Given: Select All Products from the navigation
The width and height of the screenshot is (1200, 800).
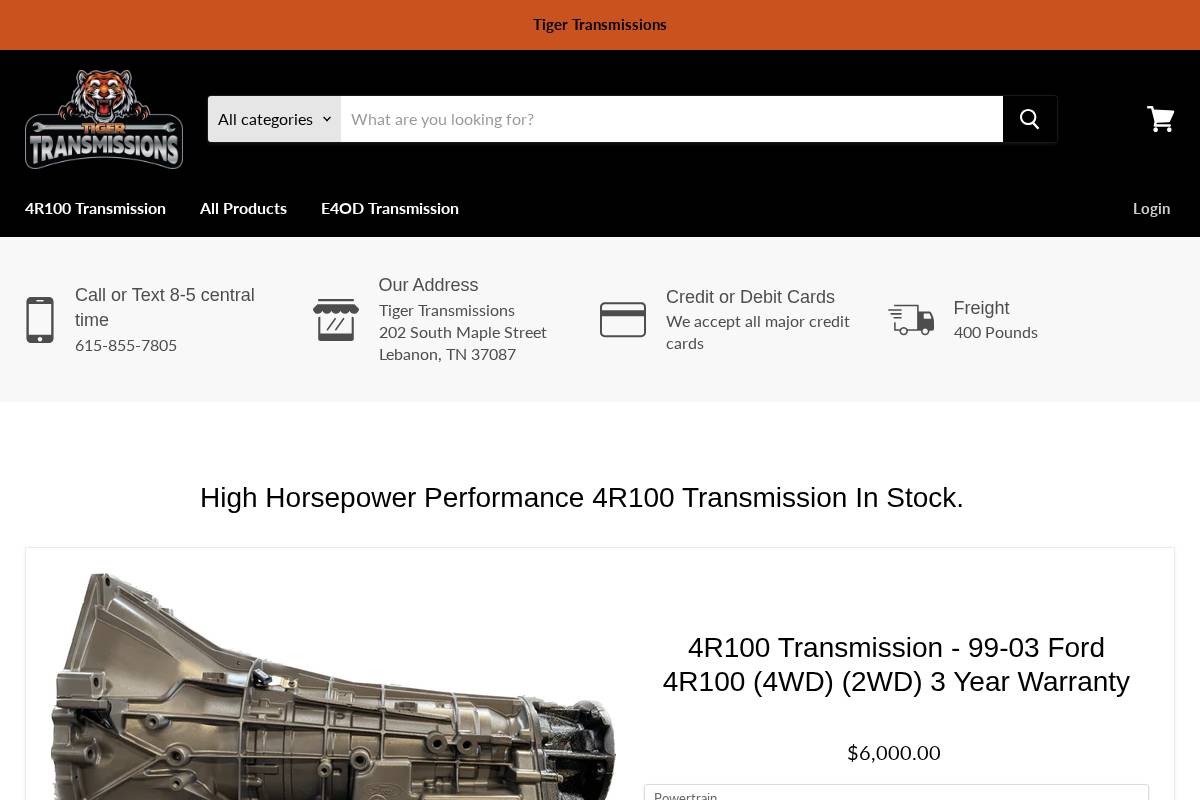Looking at the screenshot, I should 243,207.
